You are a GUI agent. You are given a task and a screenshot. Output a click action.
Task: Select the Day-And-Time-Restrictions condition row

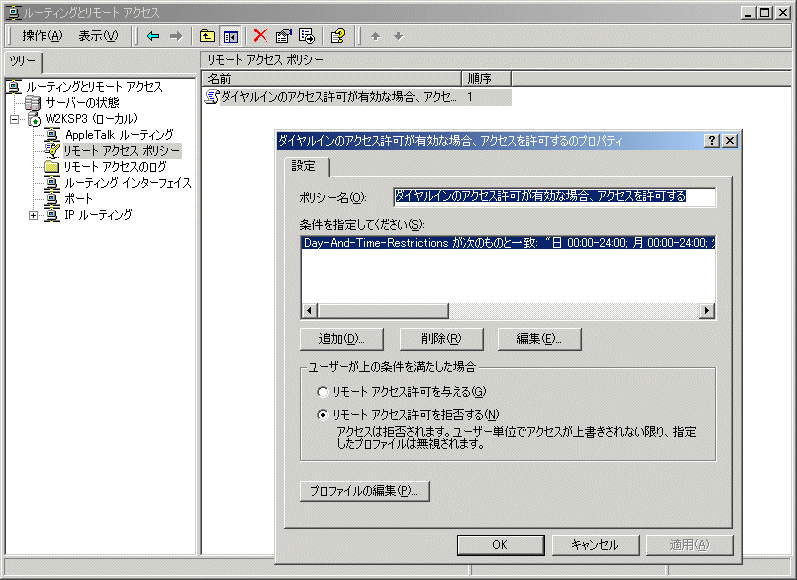508,243
